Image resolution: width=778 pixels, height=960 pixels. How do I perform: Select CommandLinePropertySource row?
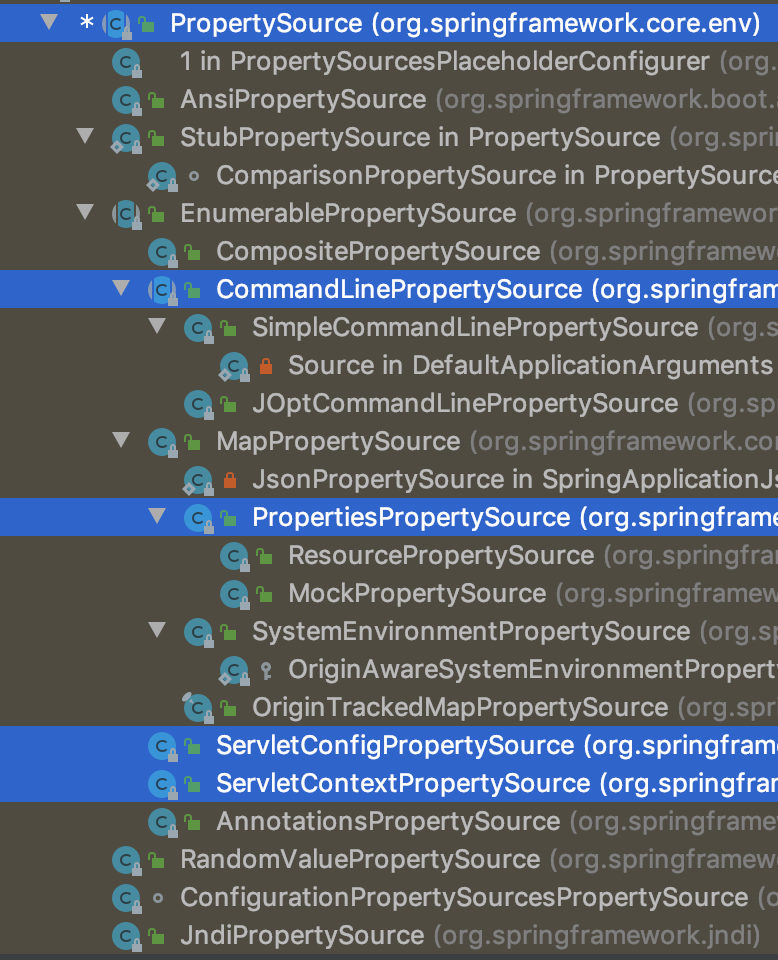pyautogui.click(x=389, y=289)
